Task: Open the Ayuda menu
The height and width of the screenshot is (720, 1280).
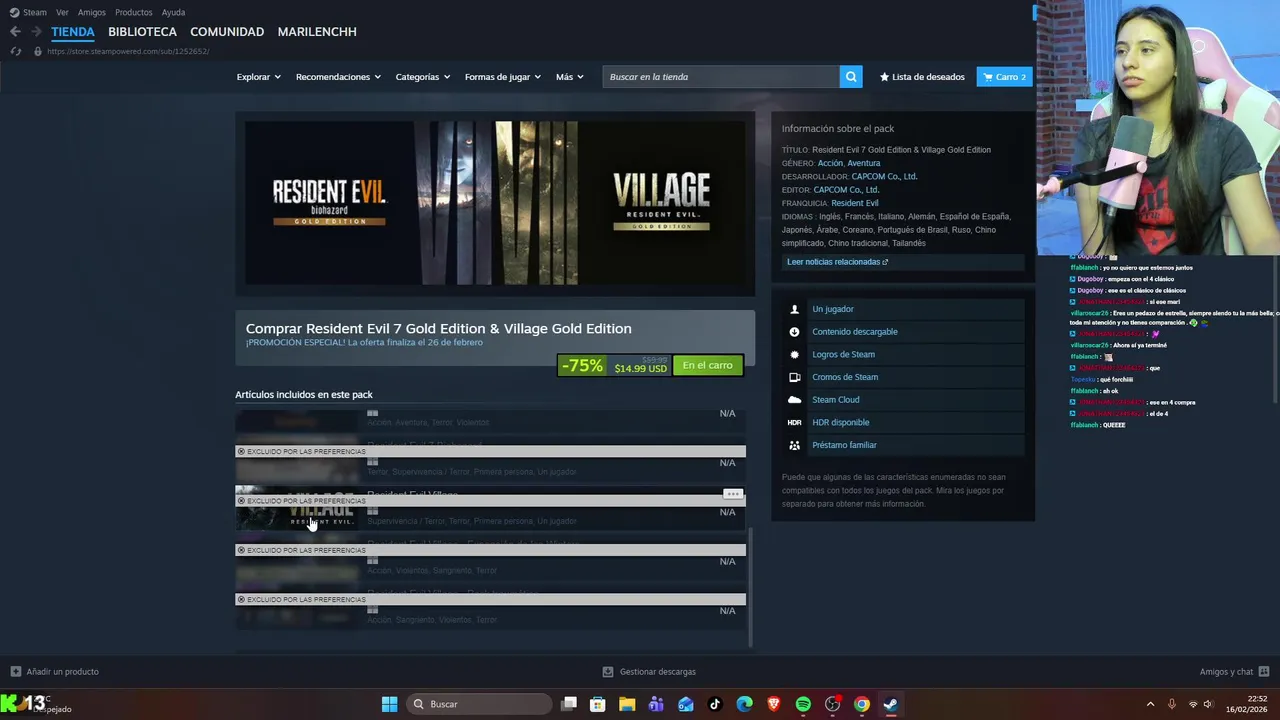Action: (x=173, y=12)
